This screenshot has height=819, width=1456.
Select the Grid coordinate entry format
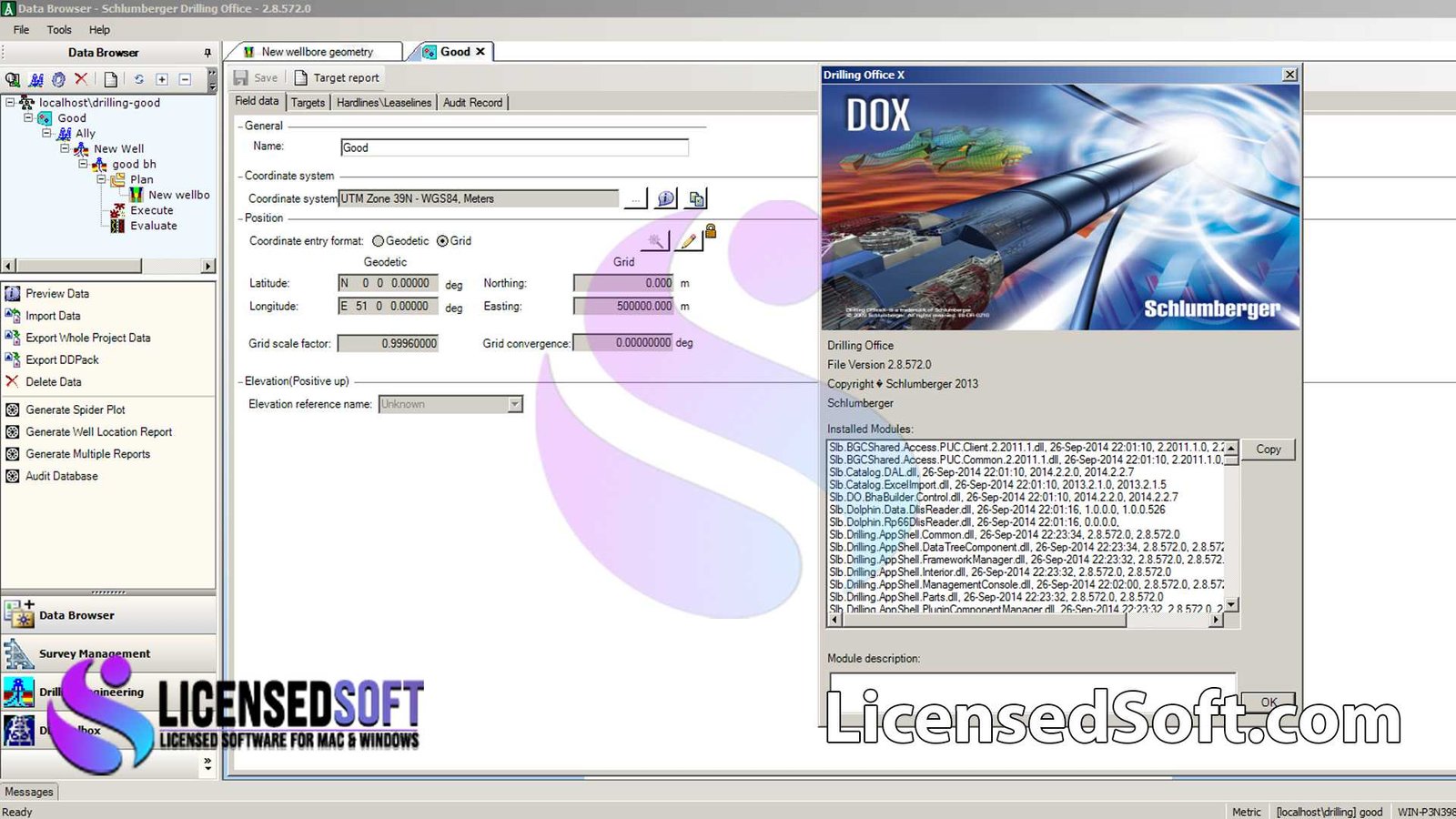[x=442, y=240]
